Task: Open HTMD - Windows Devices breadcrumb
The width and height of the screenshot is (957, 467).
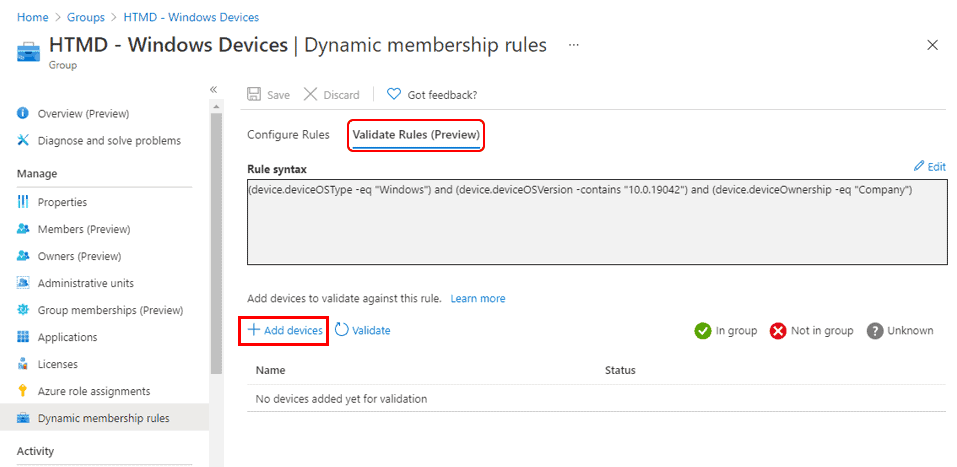Action: click(x=191, y=17)
